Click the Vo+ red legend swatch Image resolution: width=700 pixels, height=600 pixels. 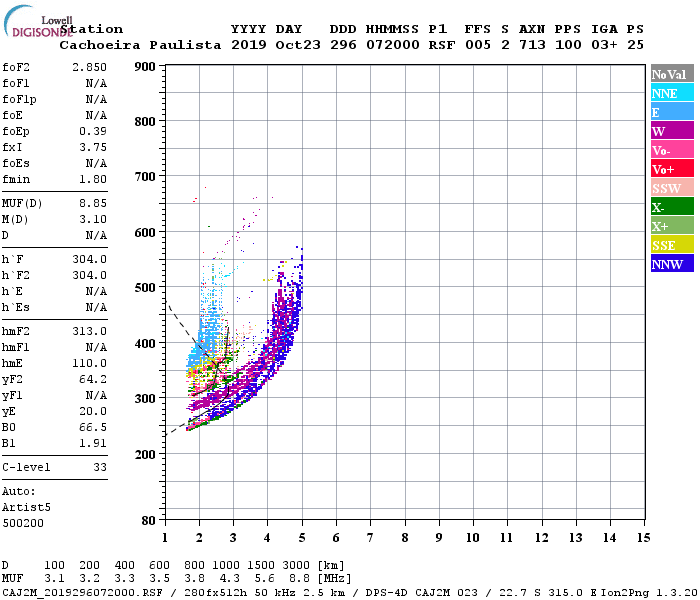coord(672,169)
